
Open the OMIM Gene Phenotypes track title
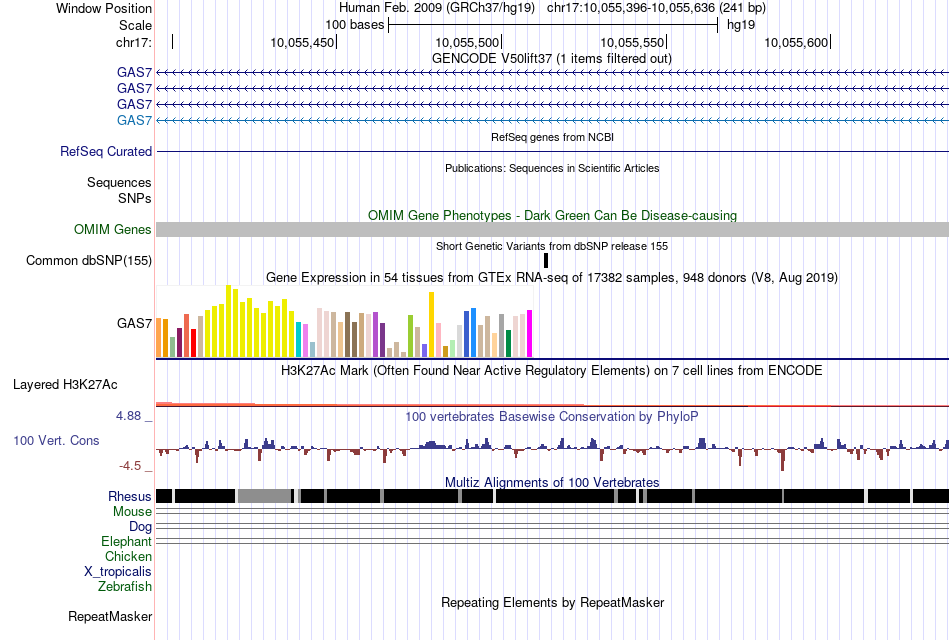552,216
